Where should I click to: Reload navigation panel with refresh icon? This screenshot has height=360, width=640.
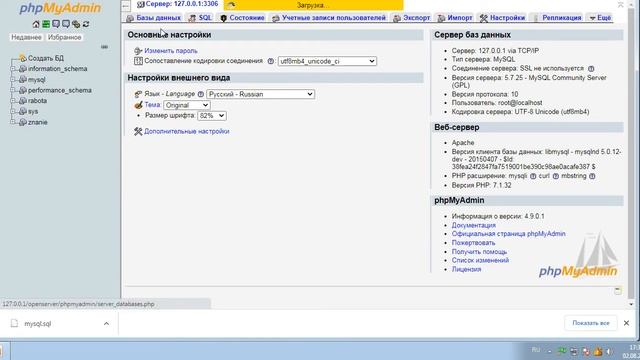[x=86, y=24]
